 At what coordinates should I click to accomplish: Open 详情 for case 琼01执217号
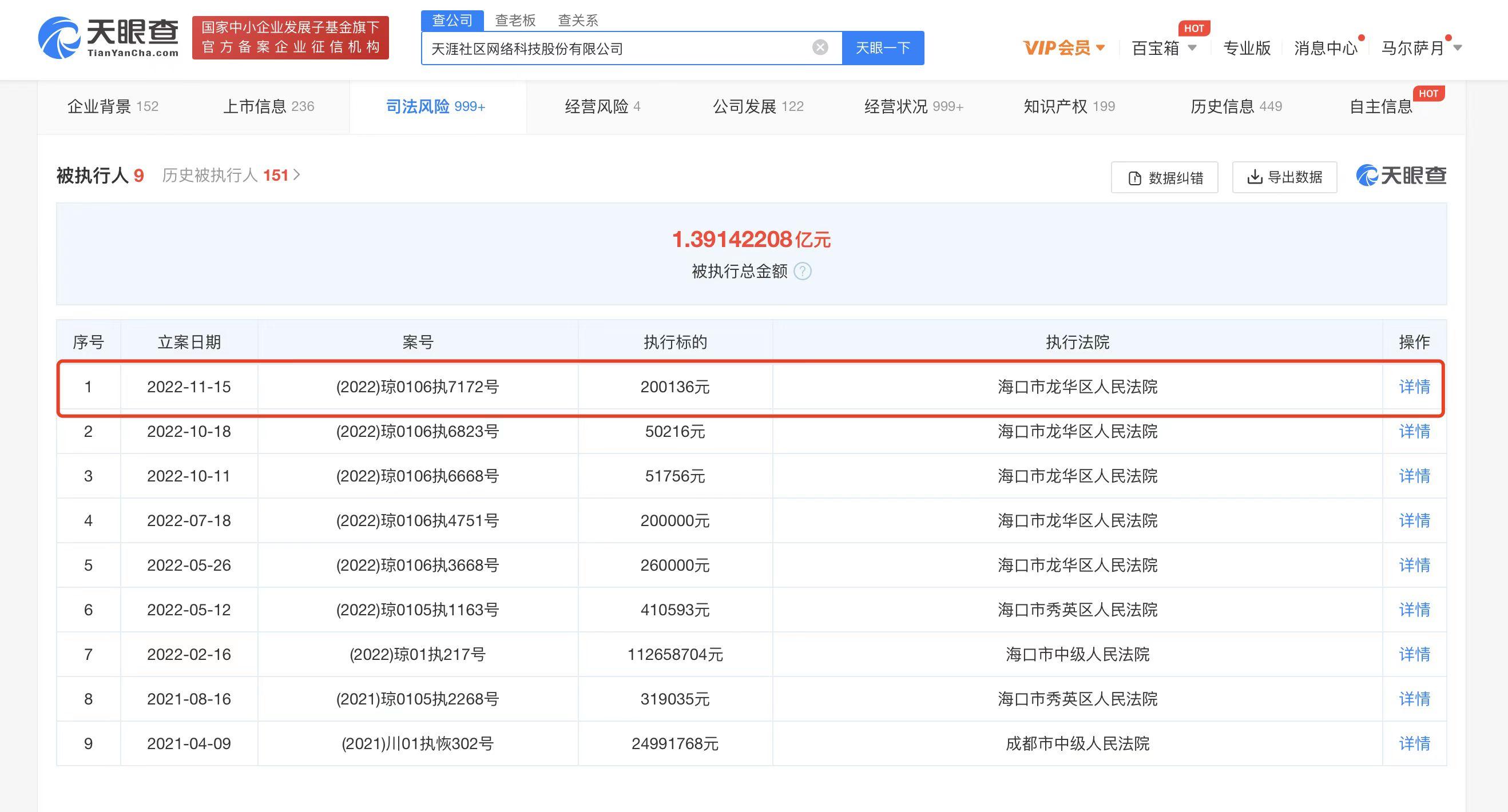pos(1414,654)
